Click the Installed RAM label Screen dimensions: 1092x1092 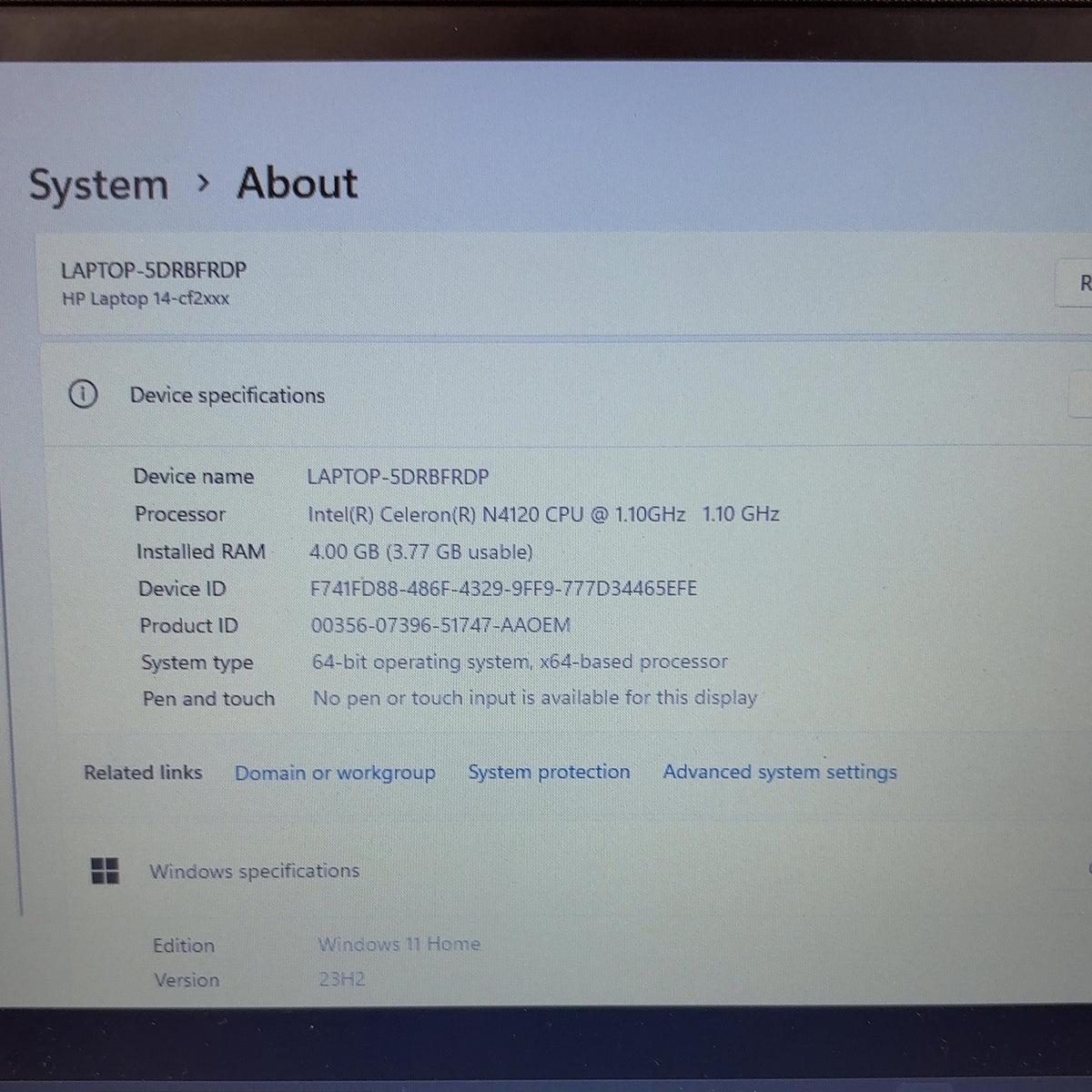[x=200, y=551]
